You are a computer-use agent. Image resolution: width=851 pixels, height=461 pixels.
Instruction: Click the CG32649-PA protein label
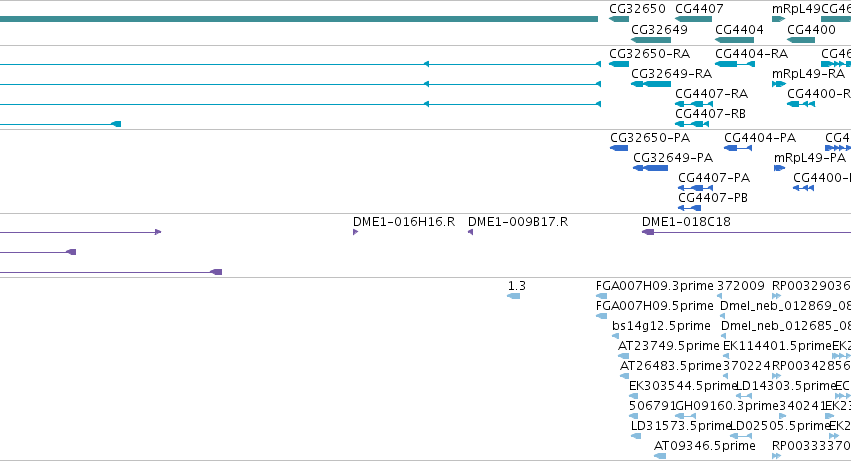pos(673,157)
